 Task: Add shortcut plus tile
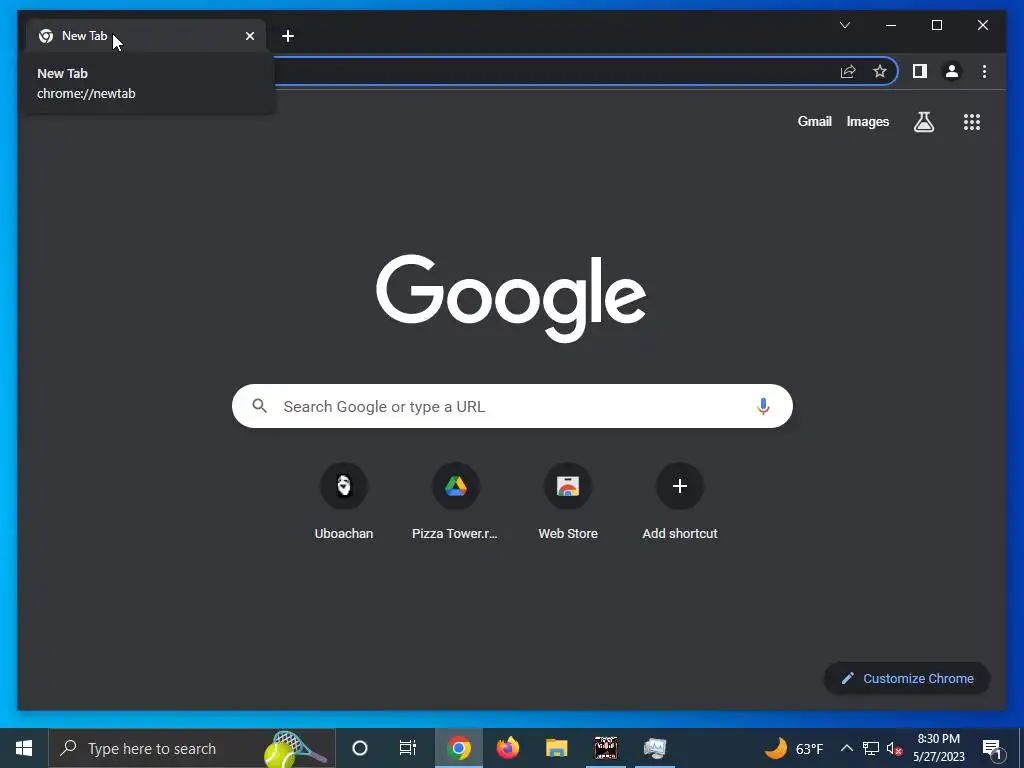(x=680, y=502)
